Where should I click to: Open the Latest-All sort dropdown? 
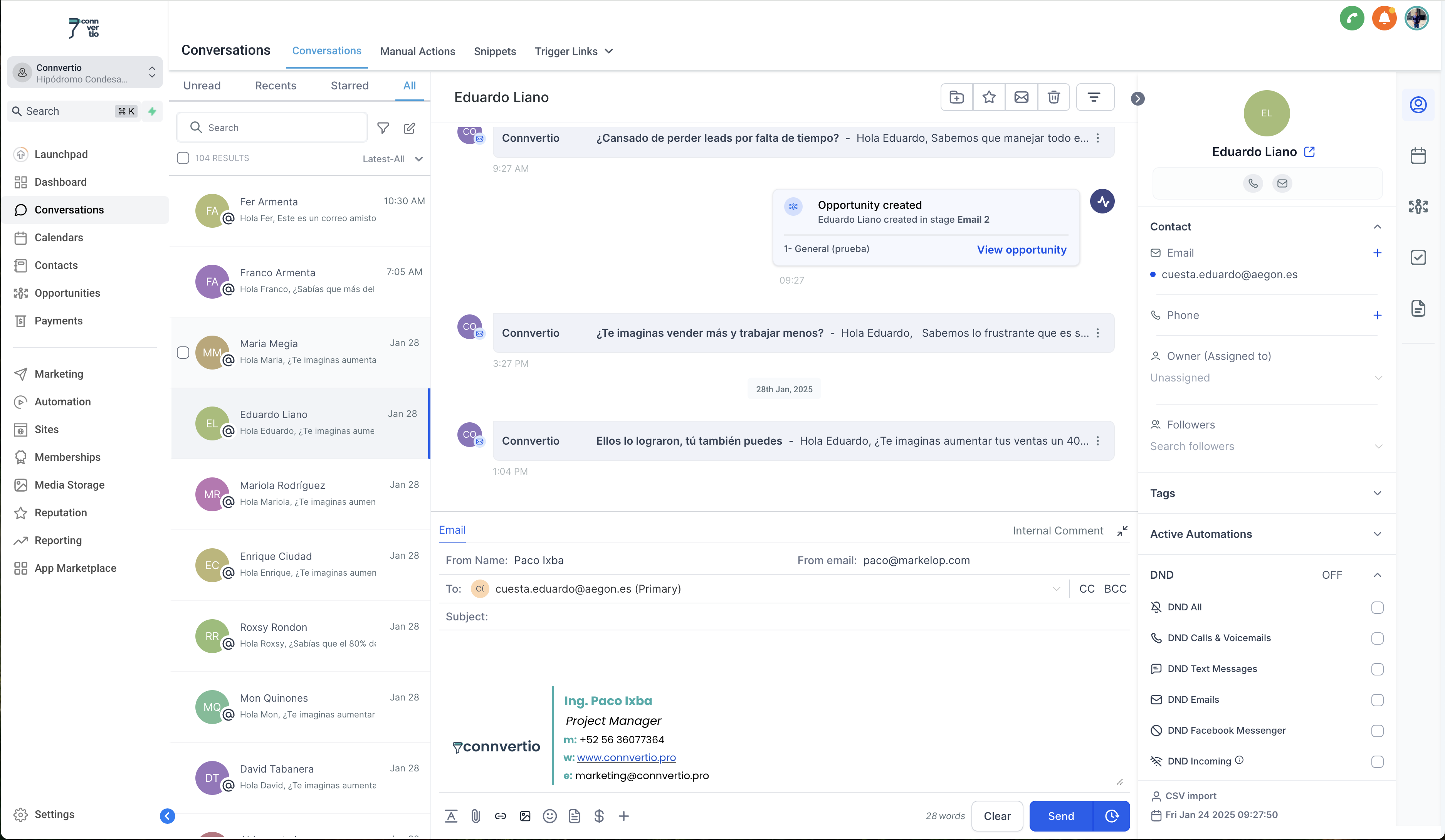tap(393, 160)
